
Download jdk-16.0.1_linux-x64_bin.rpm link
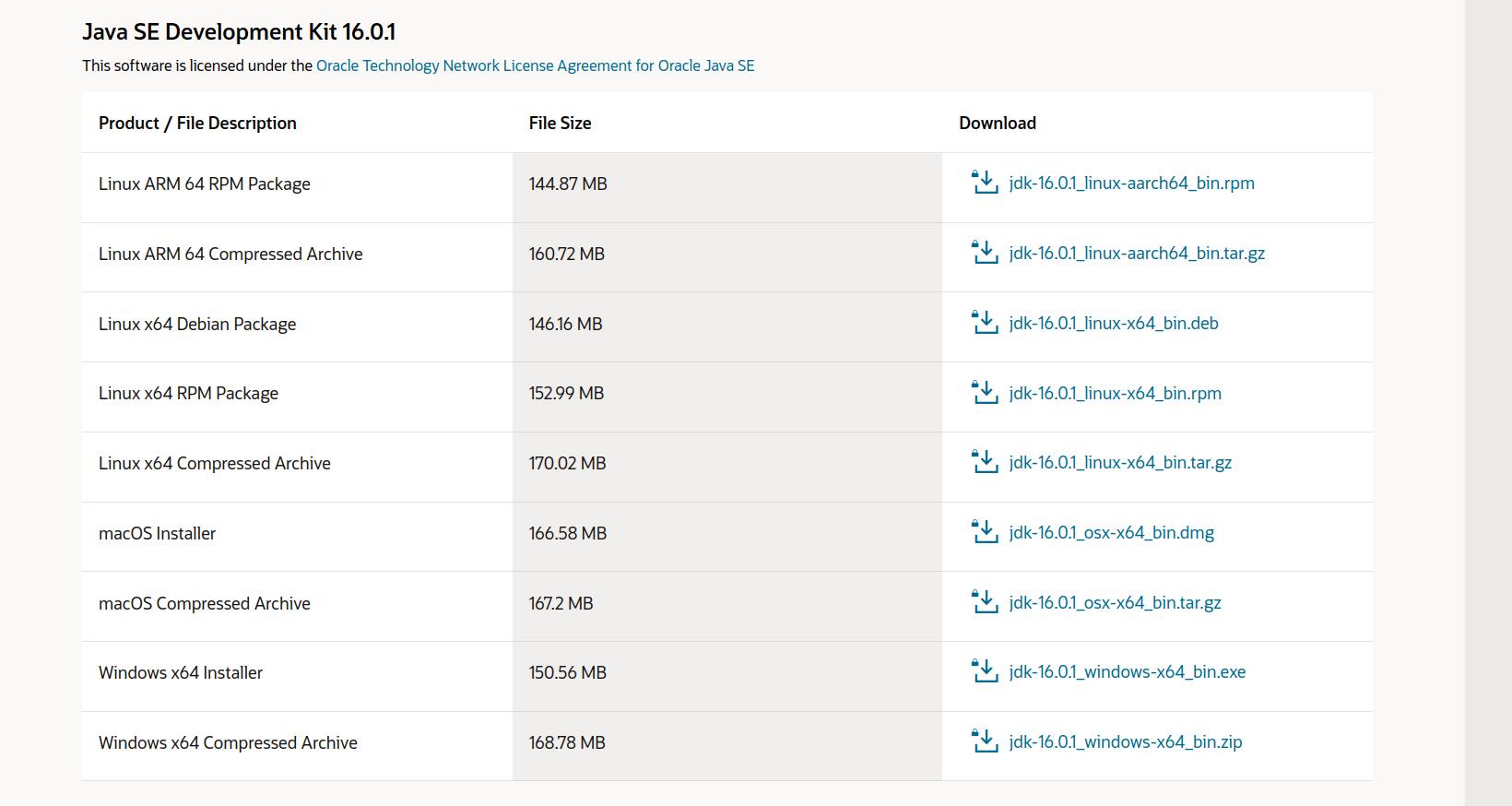click(x=1115, y=393)
